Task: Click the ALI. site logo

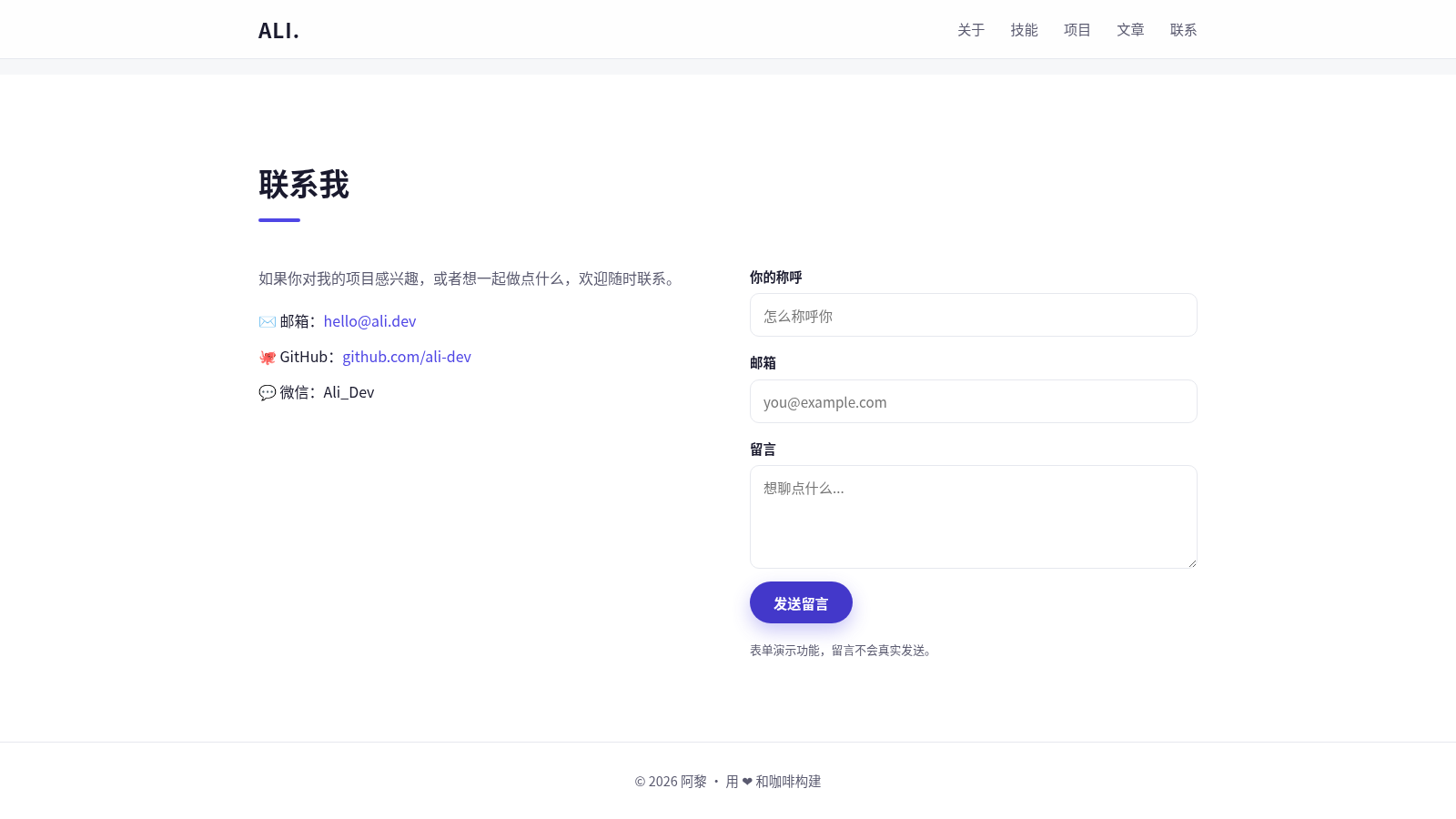Action: (278, 30)
